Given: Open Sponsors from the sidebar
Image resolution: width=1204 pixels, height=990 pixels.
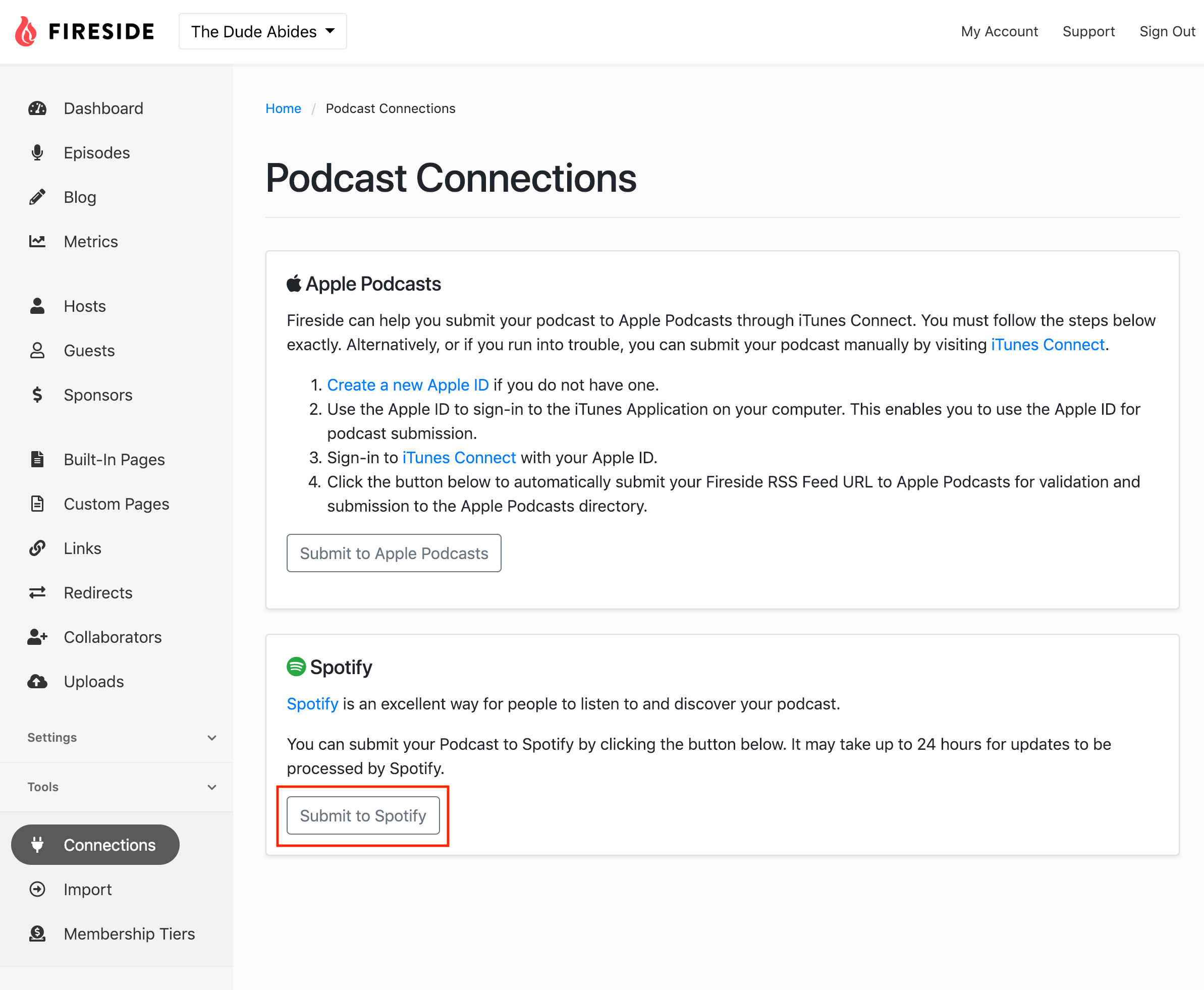Looking at the screenshot, I should pyautogui.click(x=98, y=395).
